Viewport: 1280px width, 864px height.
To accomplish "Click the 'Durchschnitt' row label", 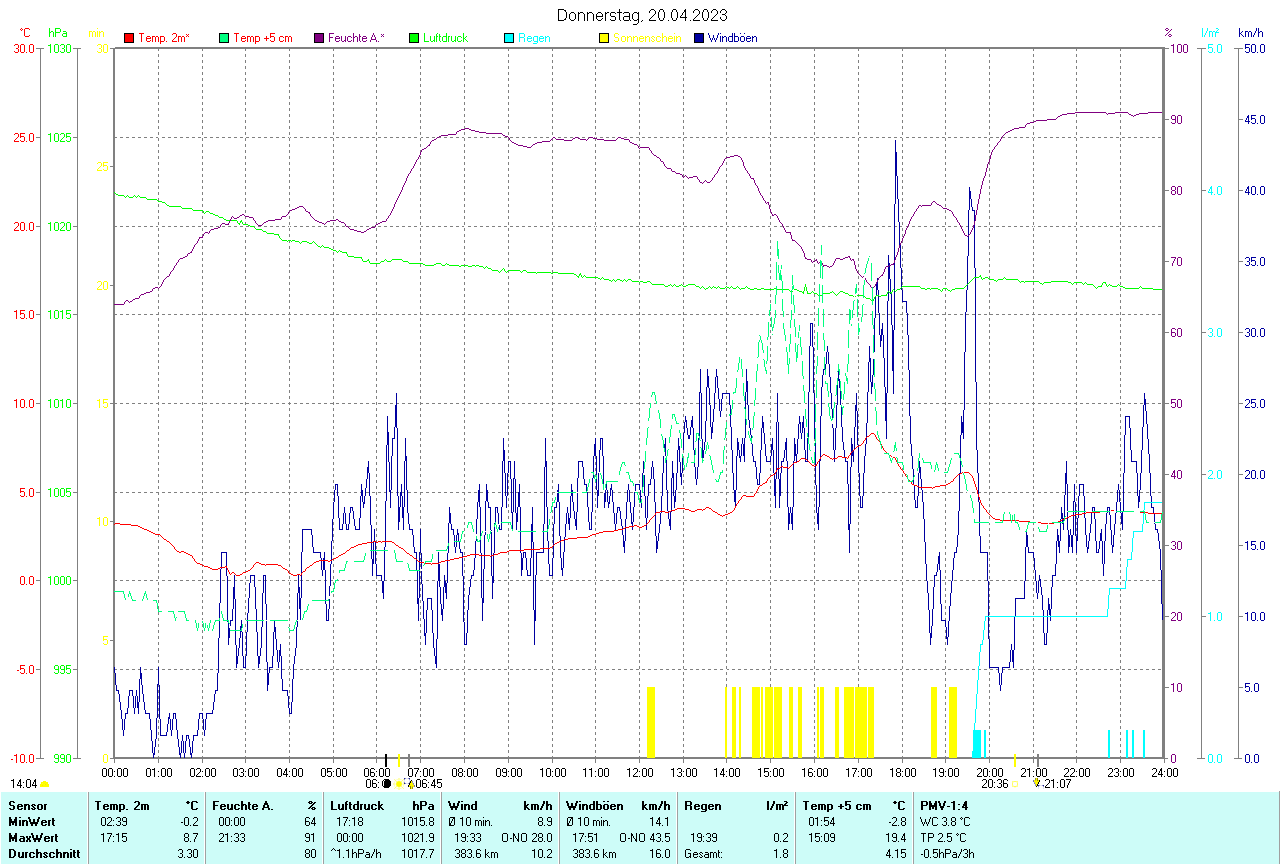I will click(42, 854).
